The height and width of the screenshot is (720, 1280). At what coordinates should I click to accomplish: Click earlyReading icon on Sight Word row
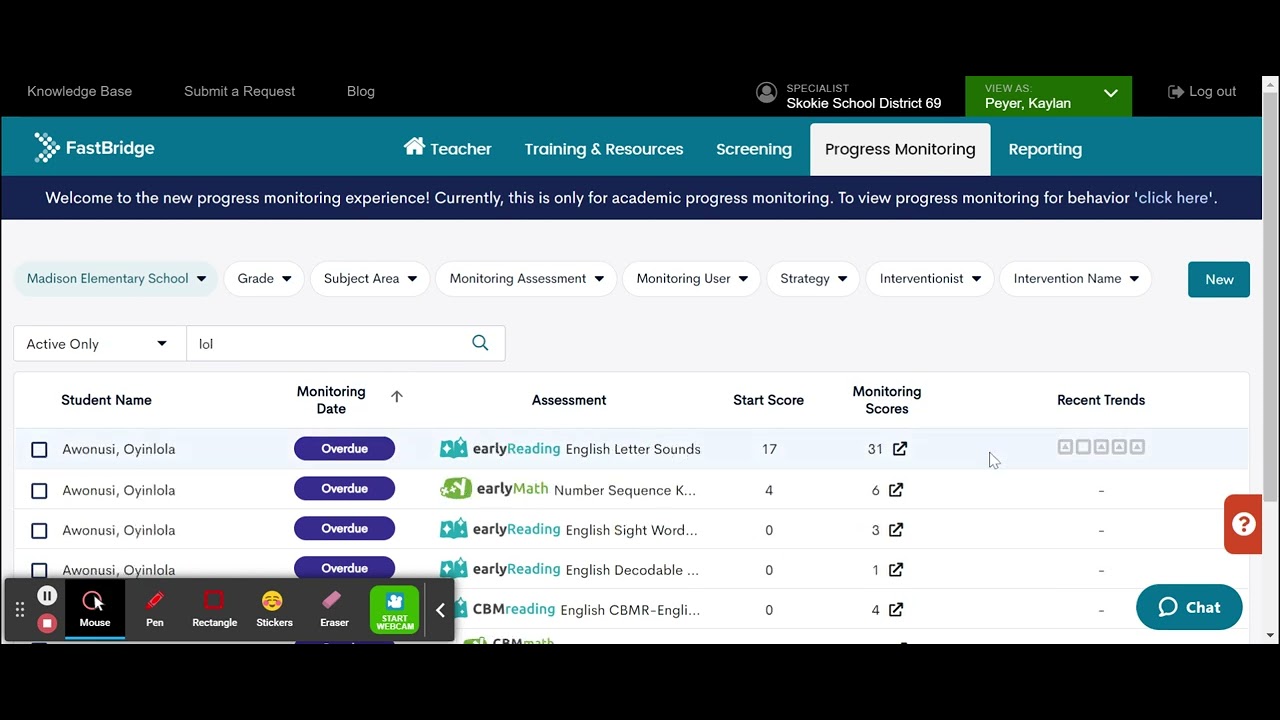[454, 528]
